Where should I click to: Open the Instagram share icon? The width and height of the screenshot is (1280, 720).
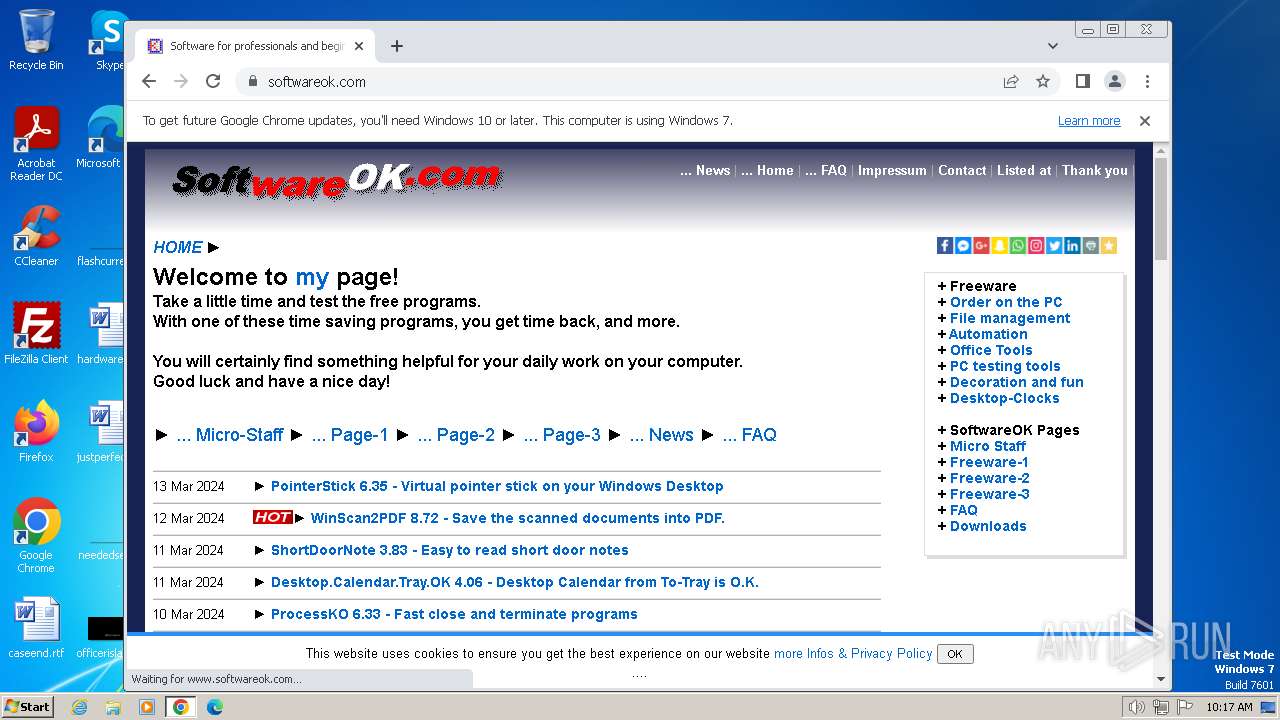coord(1036,245)
